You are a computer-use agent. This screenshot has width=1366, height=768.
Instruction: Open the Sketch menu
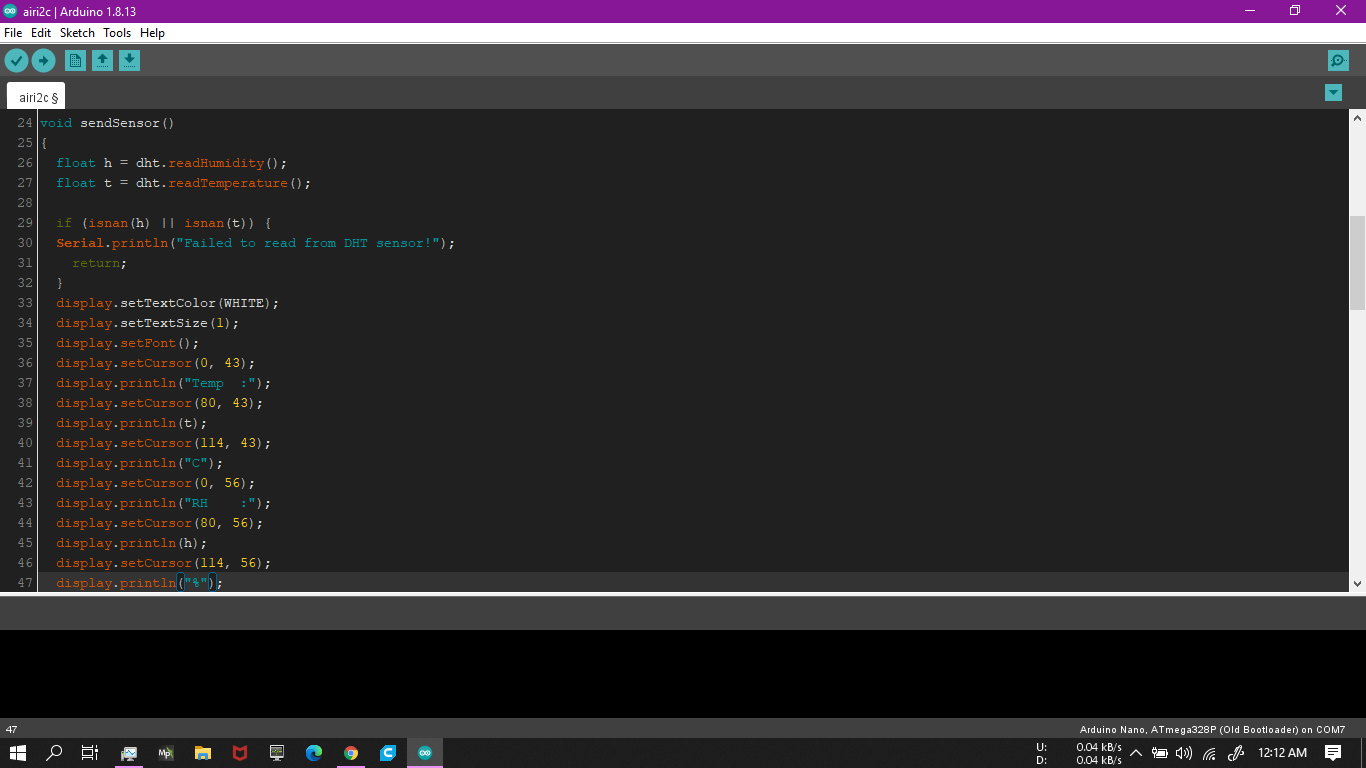coord(77,33)
